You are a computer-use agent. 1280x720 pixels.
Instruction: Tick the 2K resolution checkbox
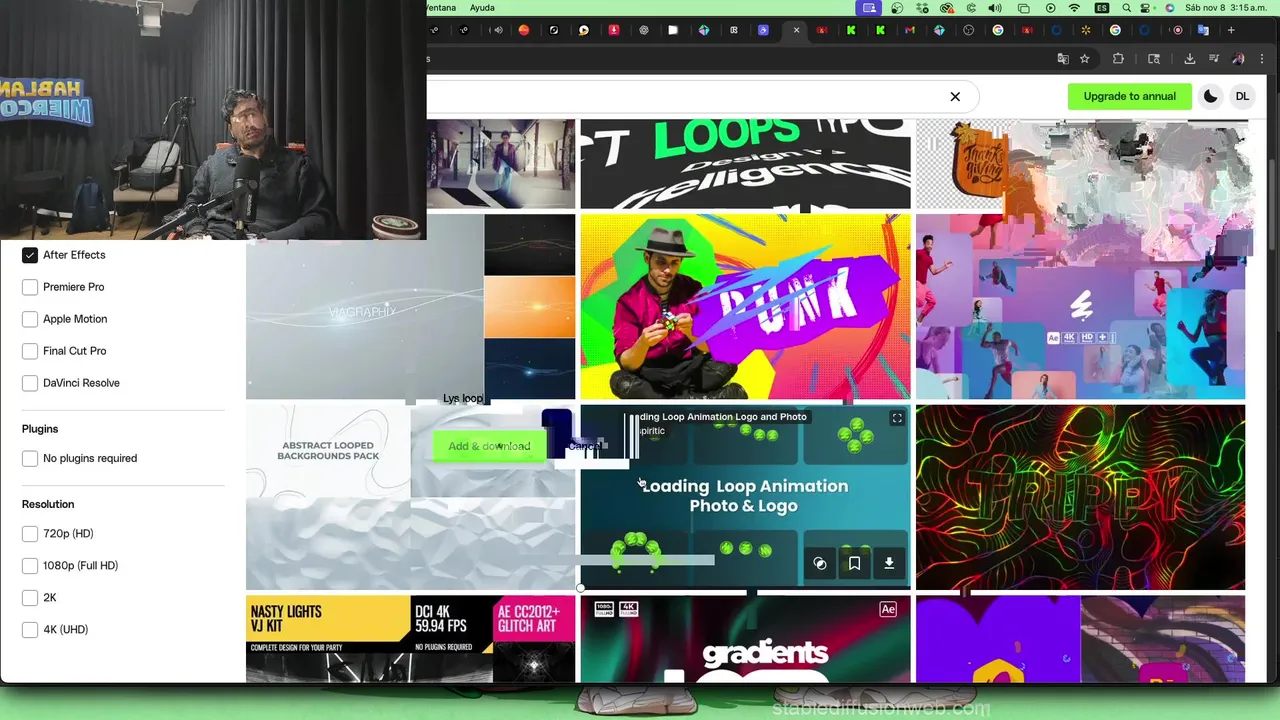pos(30,598)
